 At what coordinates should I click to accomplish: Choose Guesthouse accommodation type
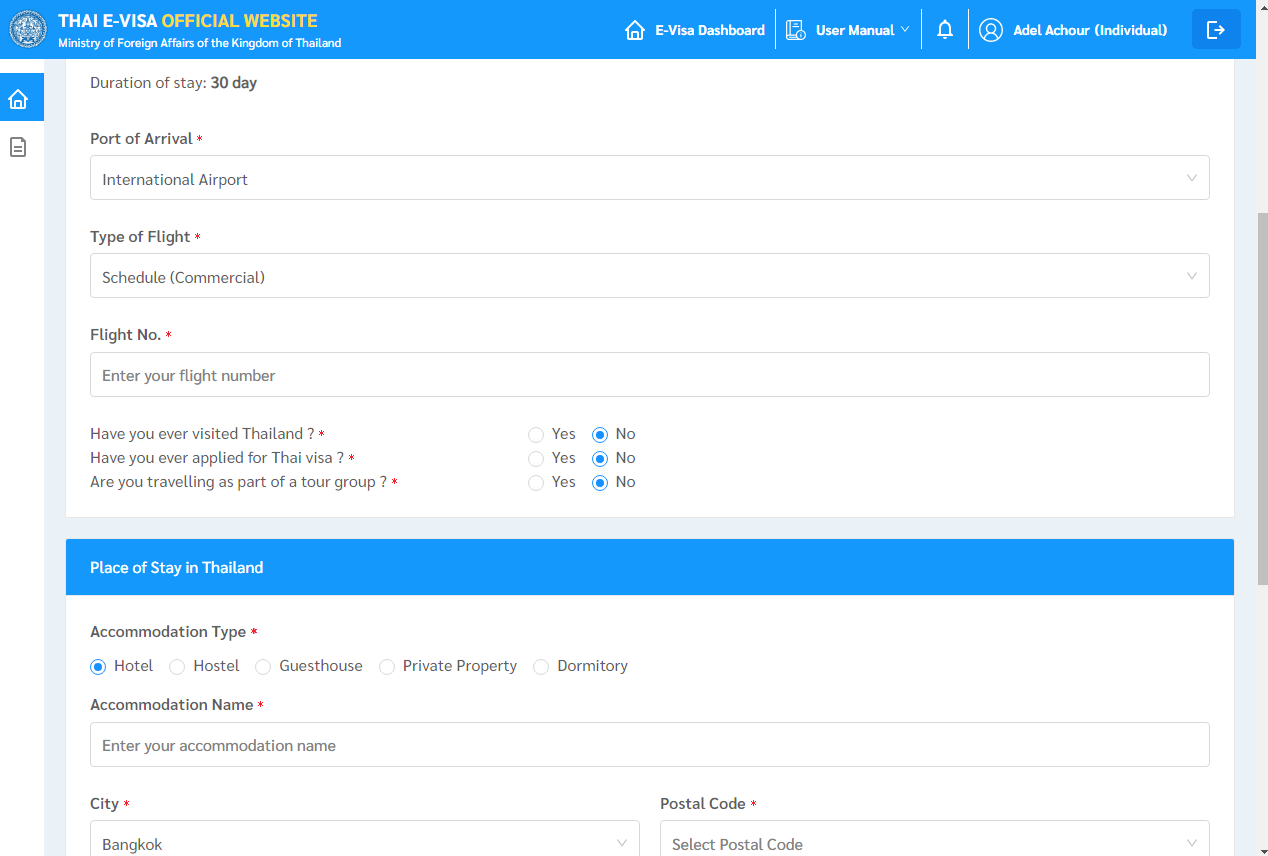263,666
